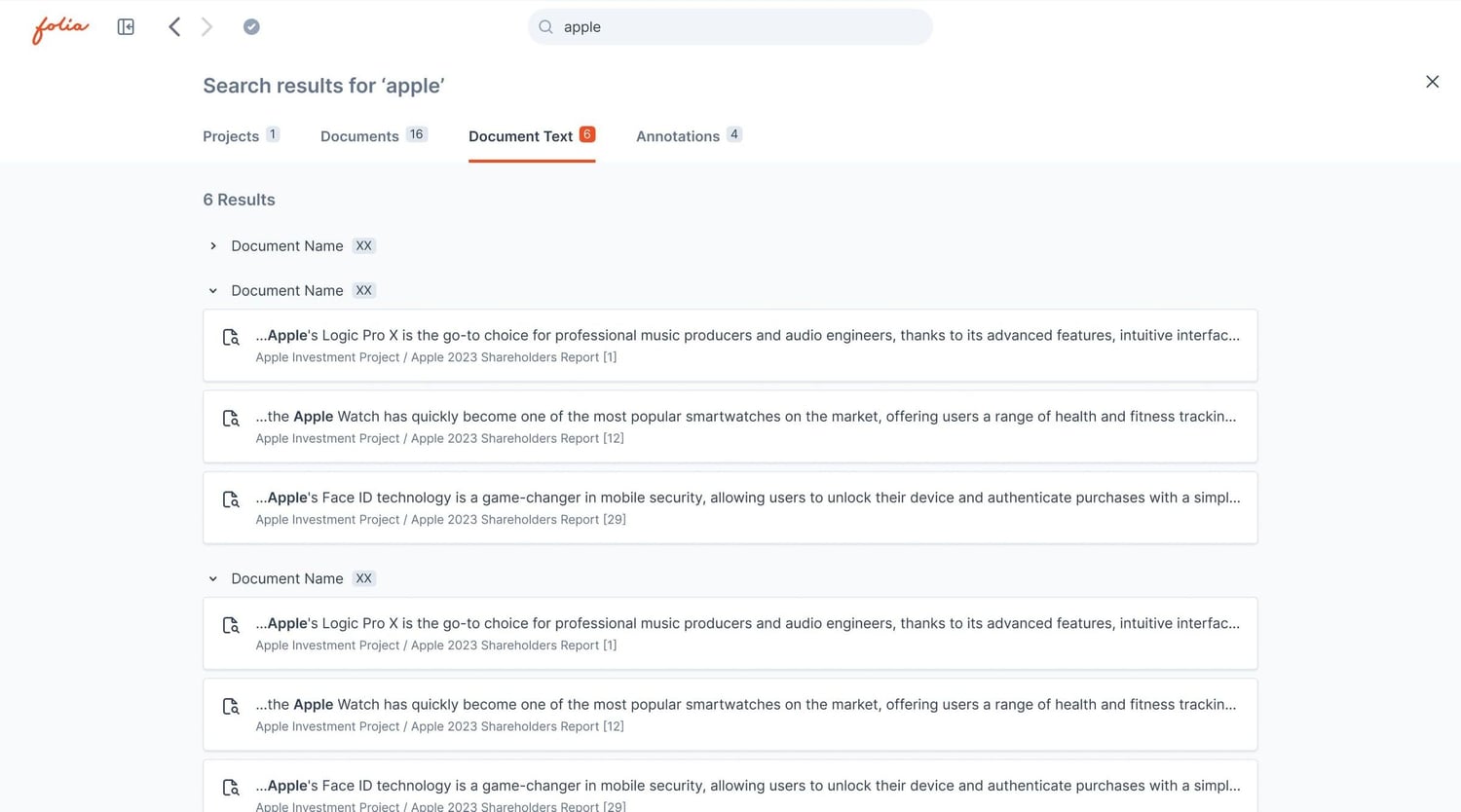The height and width of the screenshot is (812, 1461).
Task: Switch to the Projects tab
Action: pos(241,136)
